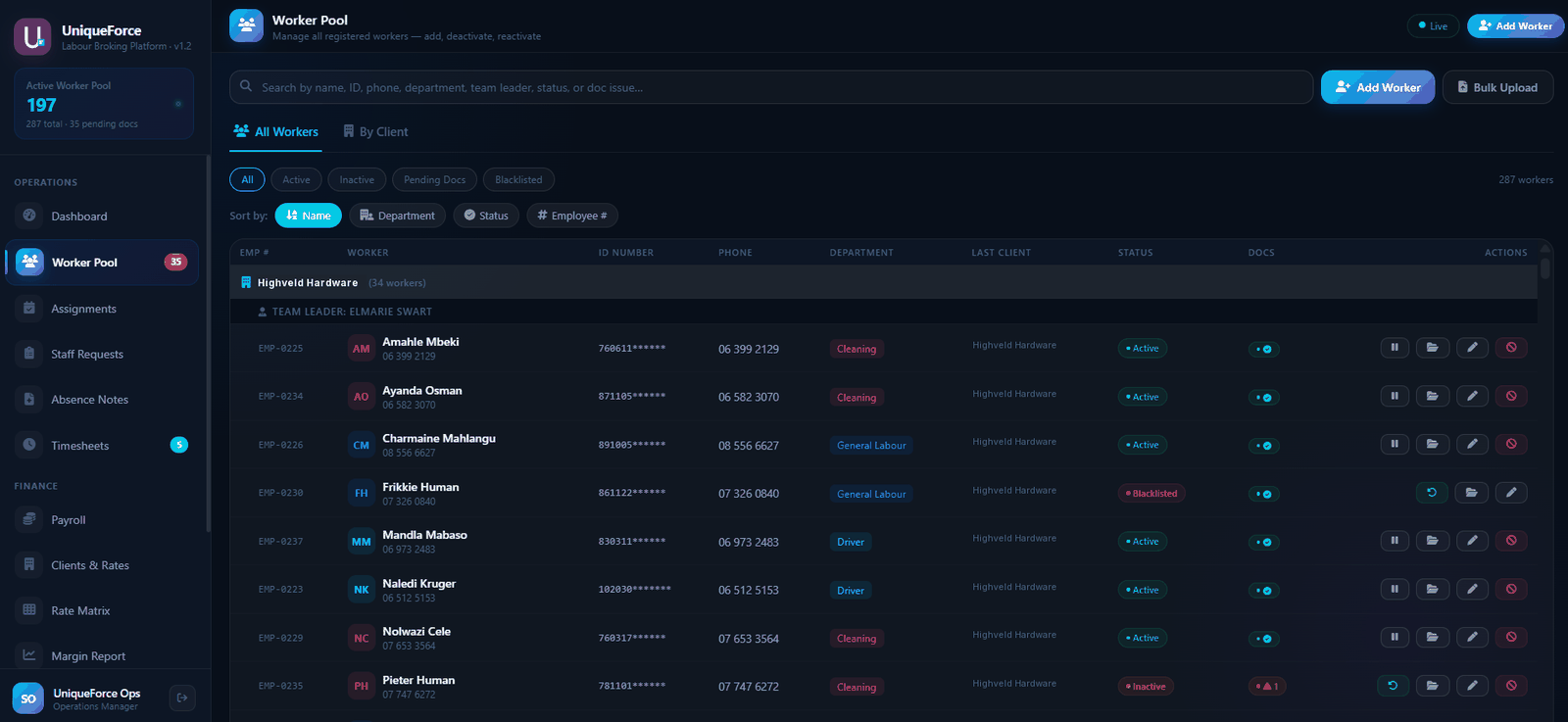
Task: Pause worker Ayanda Osman
Action: [1394, 396]
